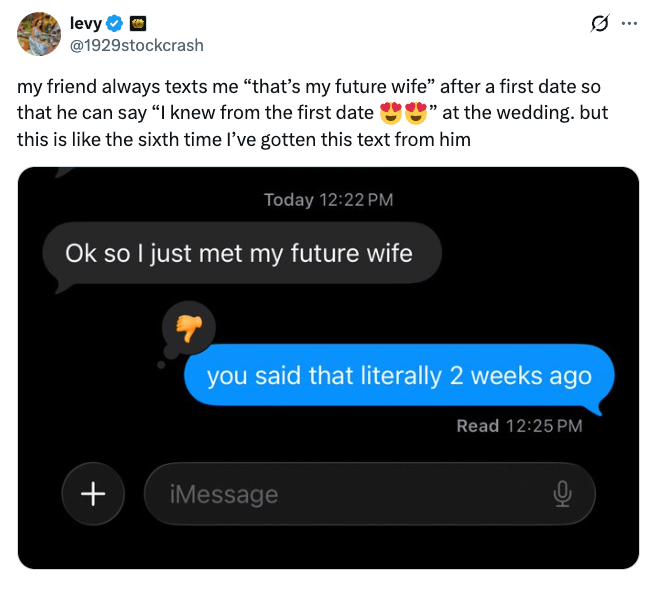Click the thumbs-down tapback reaction
The width and height of the screenshot is (655, 591).
(189, 326)
